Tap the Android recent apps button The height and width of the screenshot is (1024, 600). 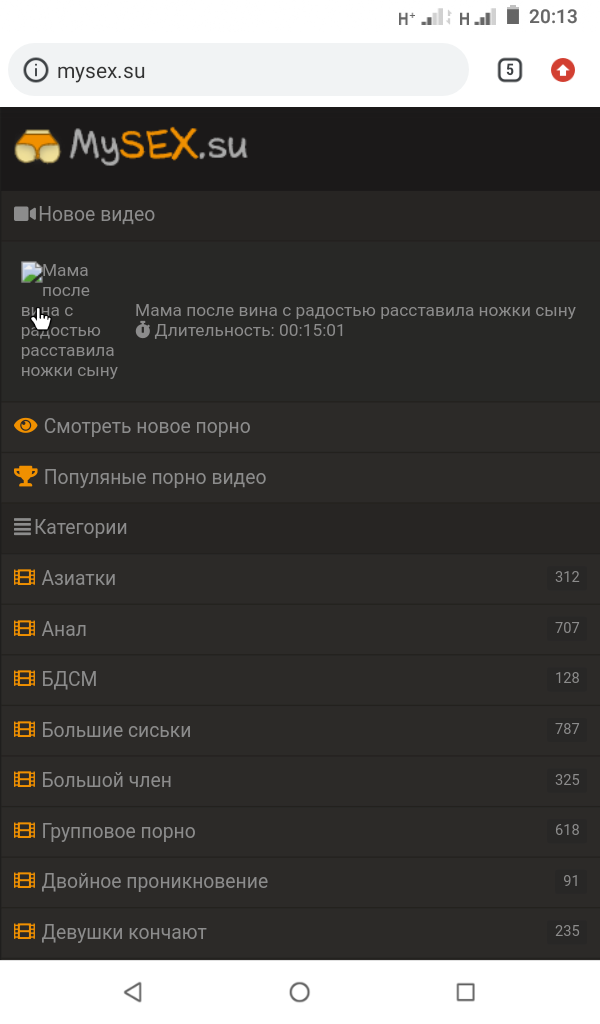pos(465,992)
